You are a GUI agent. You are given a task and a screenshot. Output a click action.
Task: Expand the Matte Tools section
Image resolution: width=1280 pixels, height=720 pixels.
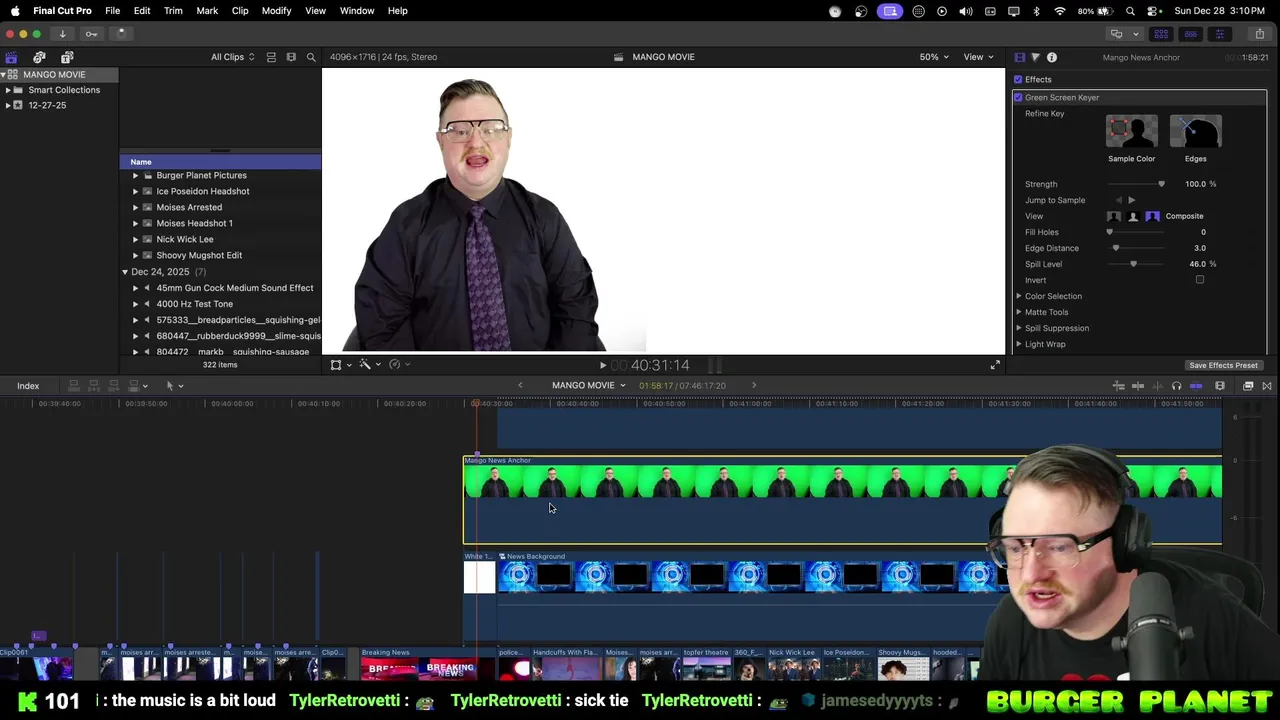(x=1019, y=312)
